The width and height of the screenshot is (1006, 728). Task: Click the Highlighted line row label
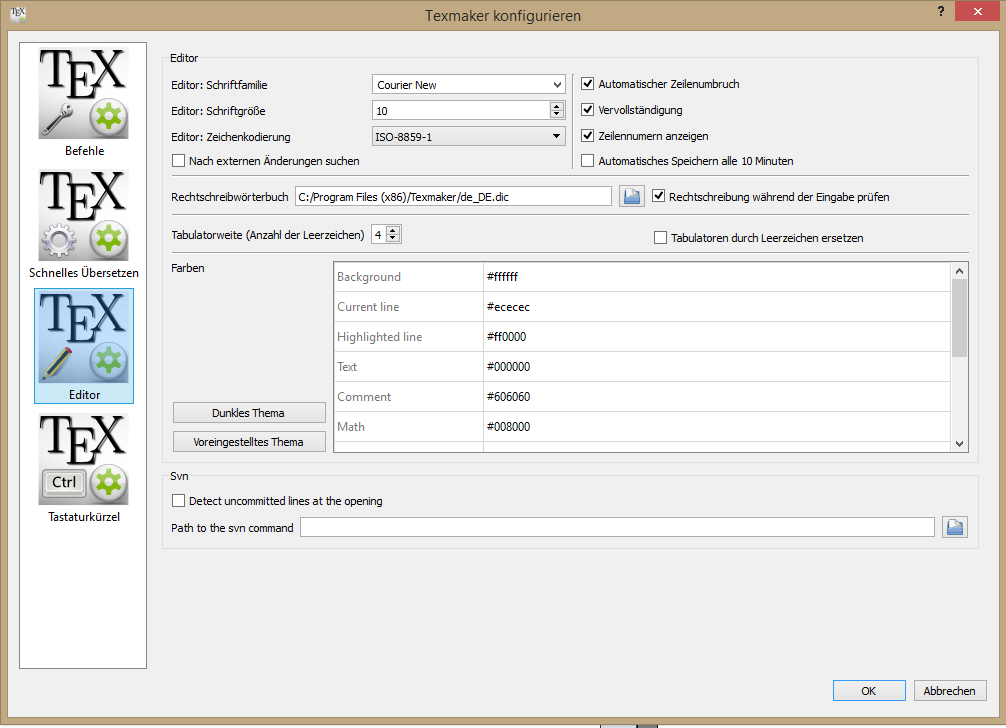click(x=409, y=337)
